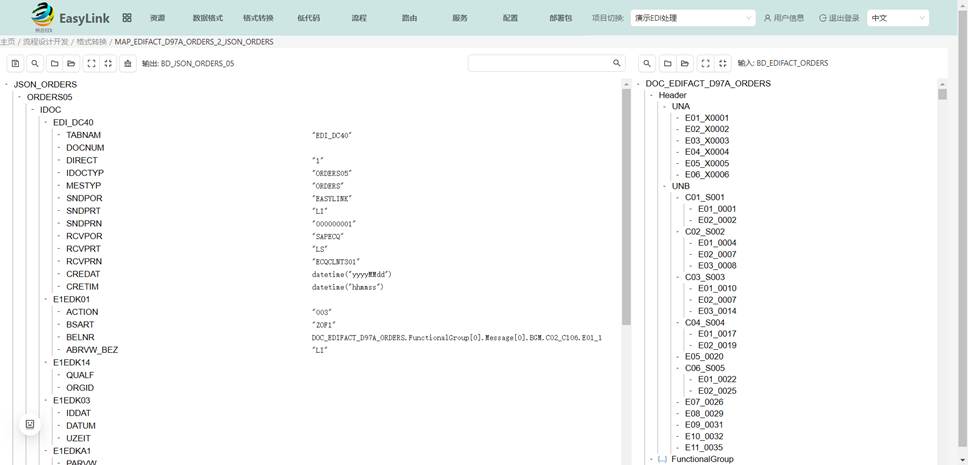This screenshot has height=465, width=968.
Task: Open the 中文 language dropdown
Action: [x=897, y=18]
